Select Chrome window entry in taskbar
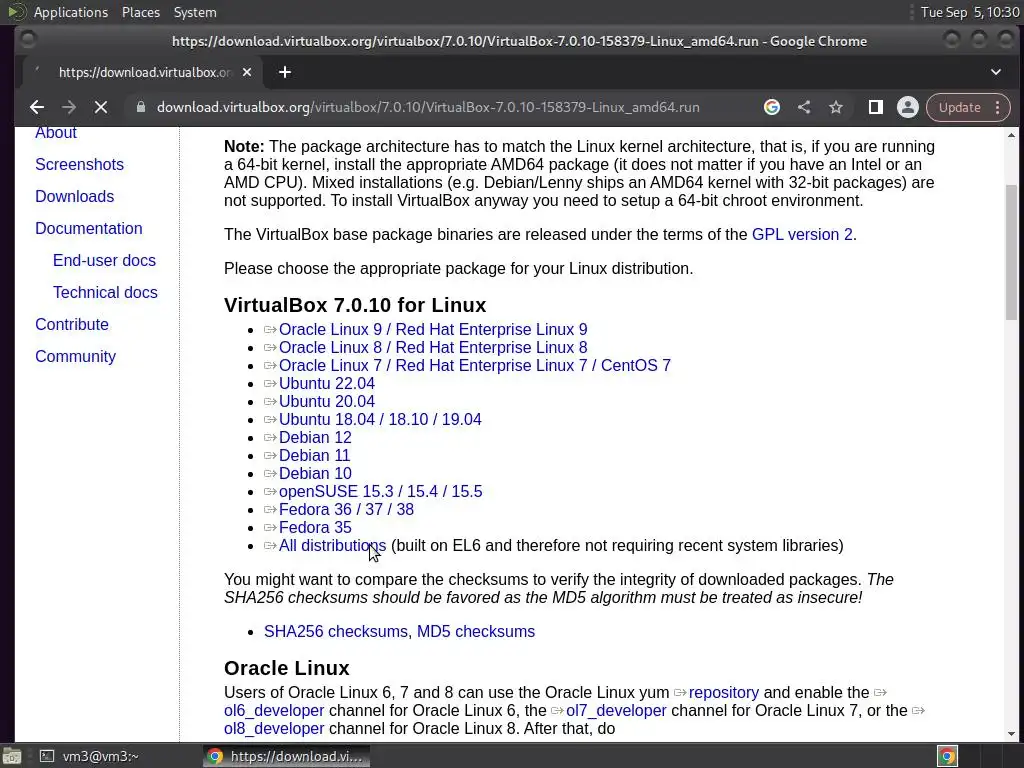1024x768 pixels. click(286, 756)
